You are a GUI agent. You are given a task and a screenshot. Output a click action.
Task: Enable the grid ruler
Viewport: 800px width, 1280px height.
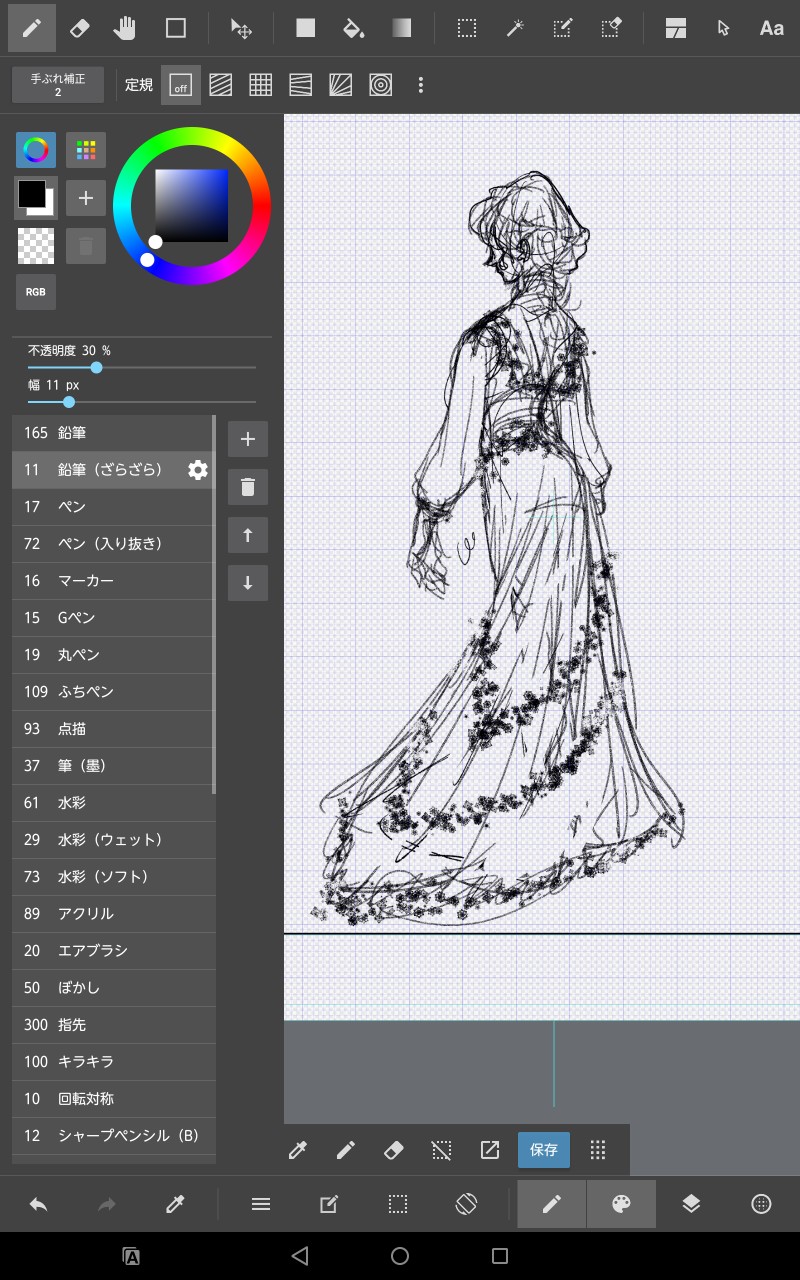point(261,85)
